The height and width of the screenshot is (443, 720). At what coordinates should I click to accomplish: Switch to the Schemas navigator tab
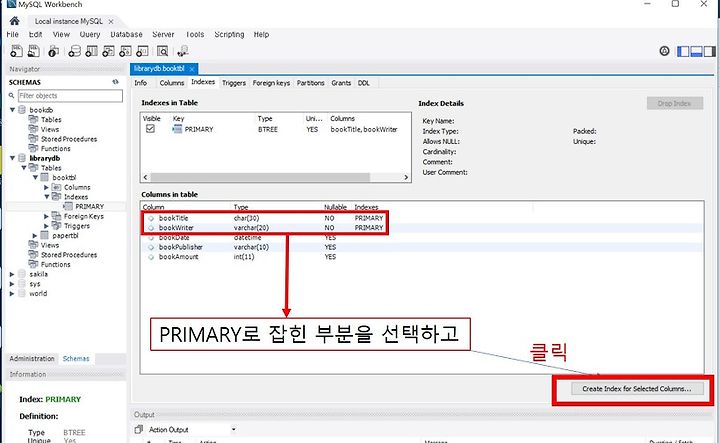[x=76, y=359]
